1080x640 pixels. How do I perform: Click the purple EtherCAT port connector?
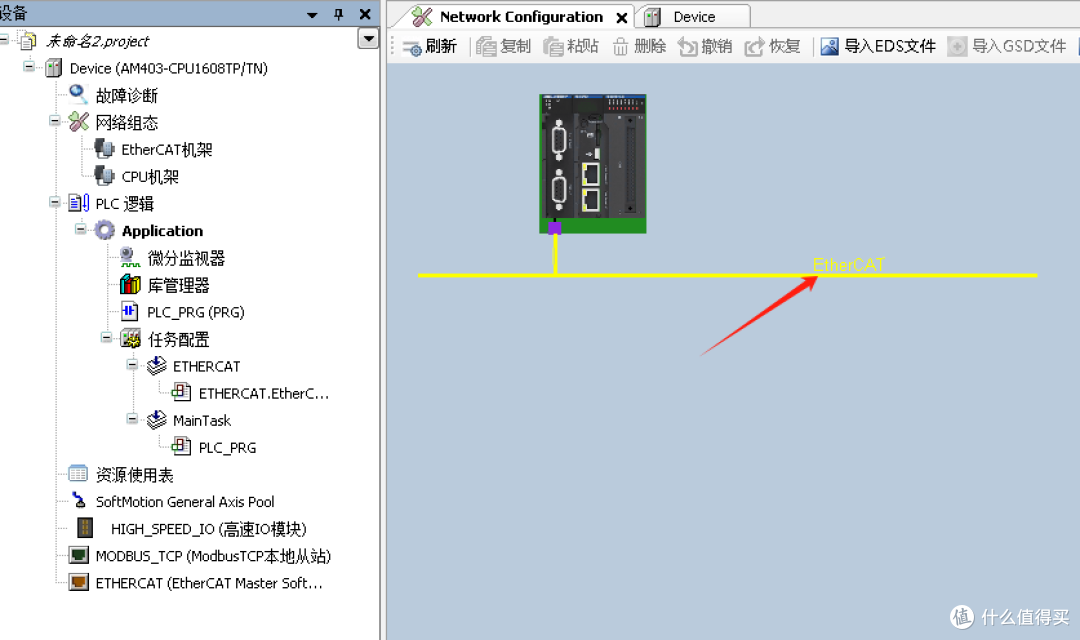coord(554,227)
